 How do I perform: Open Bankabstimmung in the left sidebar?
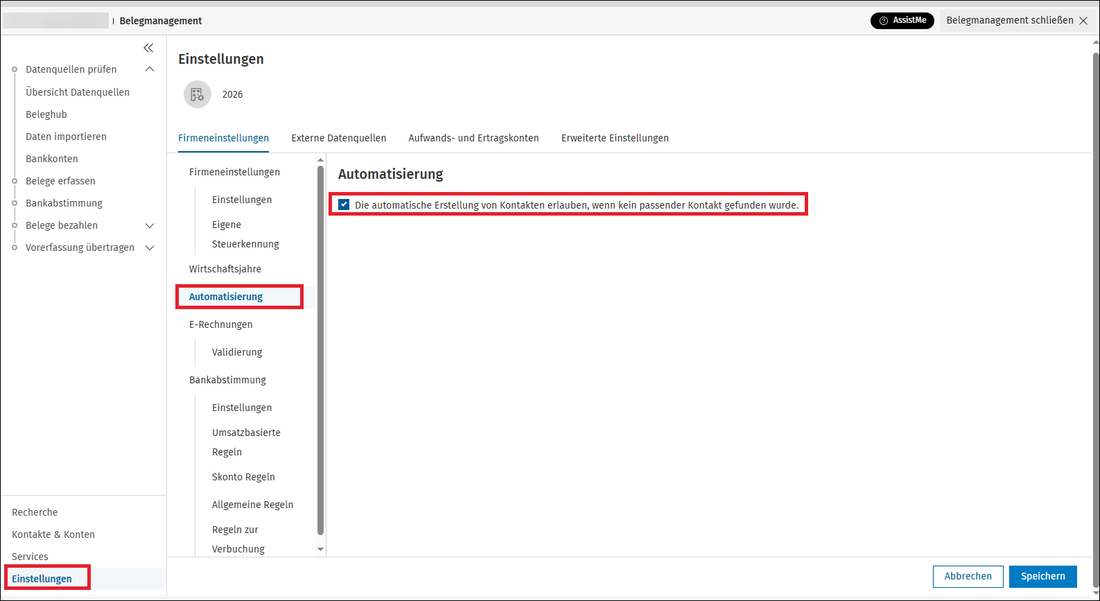pyautogui.click(x=64, y=203)
